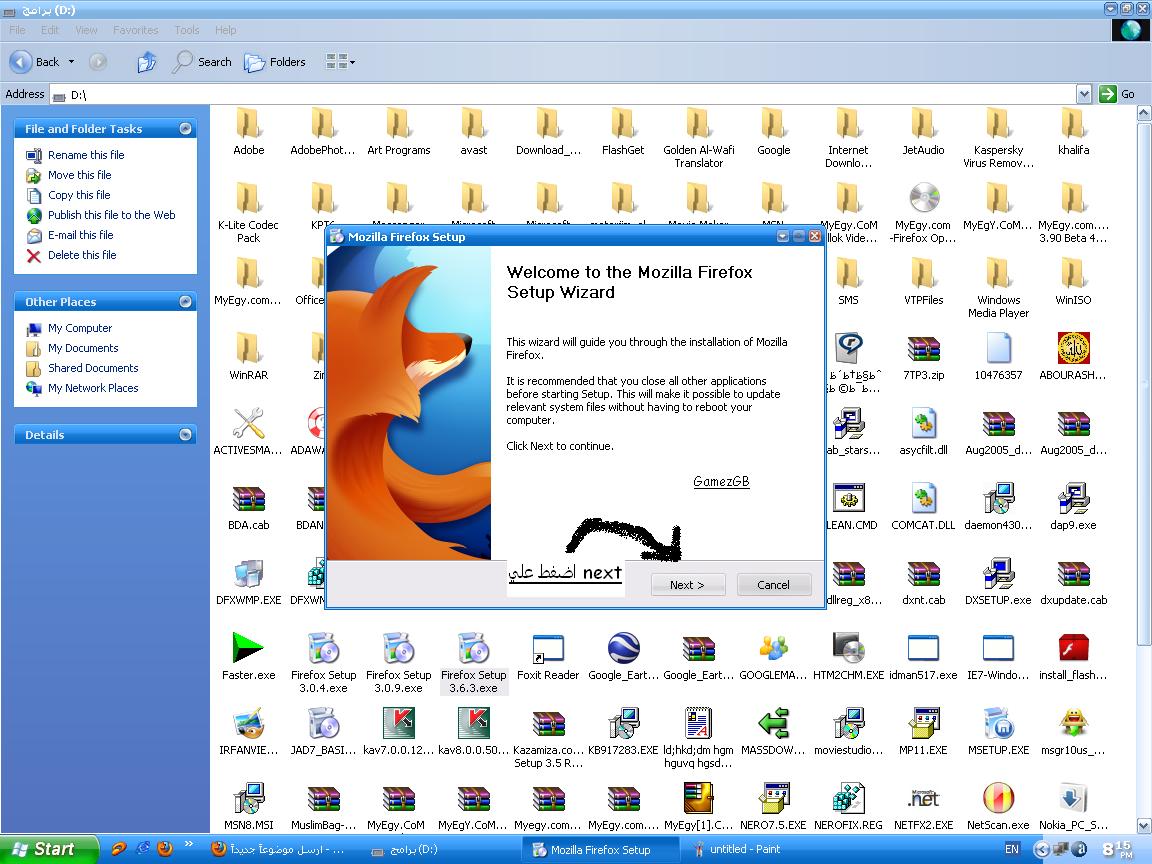Open the Back history dropdown arrow

(x=71, y=62)
